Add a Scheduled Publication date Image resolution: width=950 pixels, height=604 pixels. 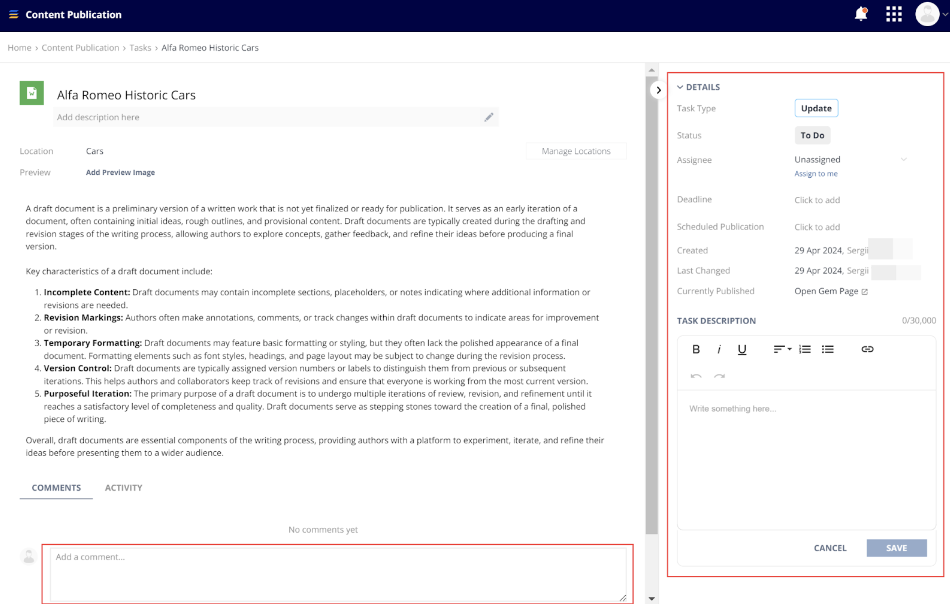817,227
